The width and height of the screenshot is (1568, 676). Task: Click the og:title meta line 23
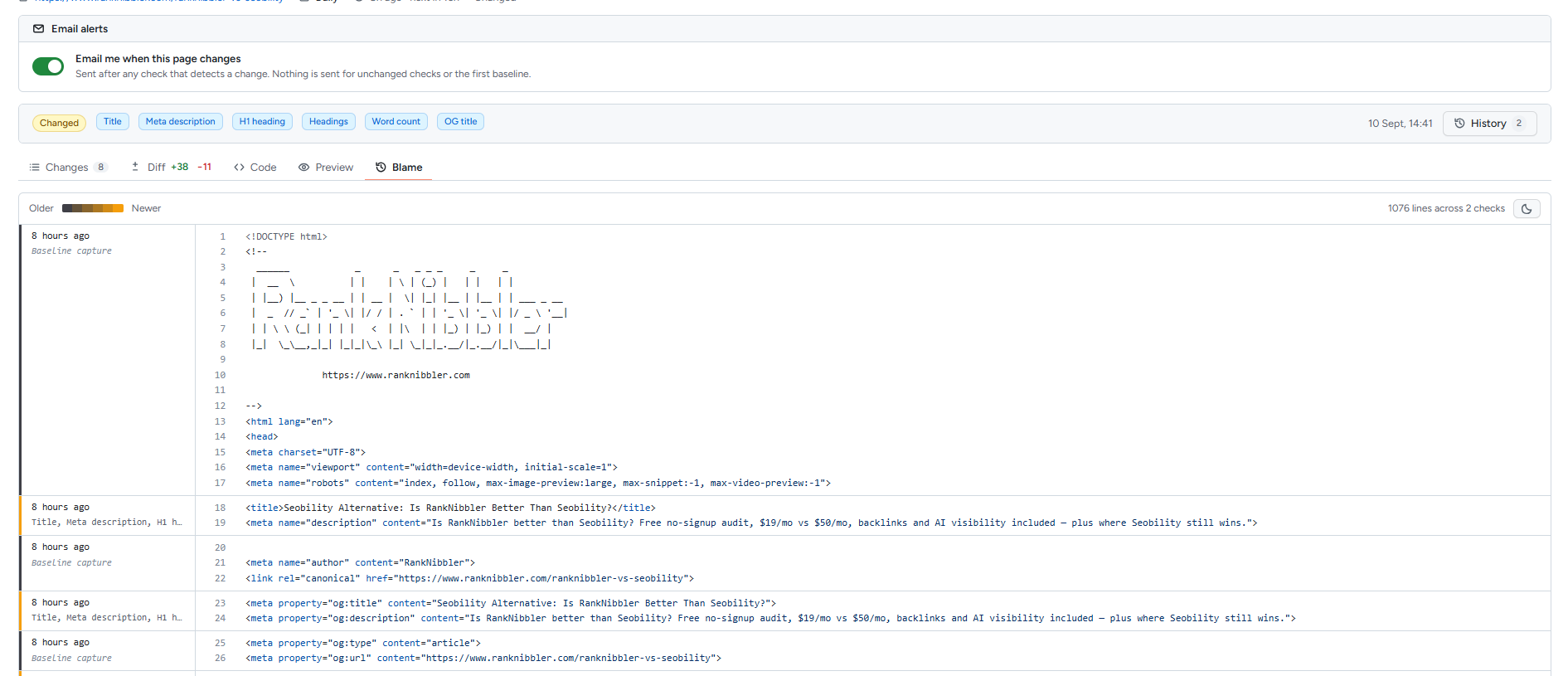pos(511,603)
